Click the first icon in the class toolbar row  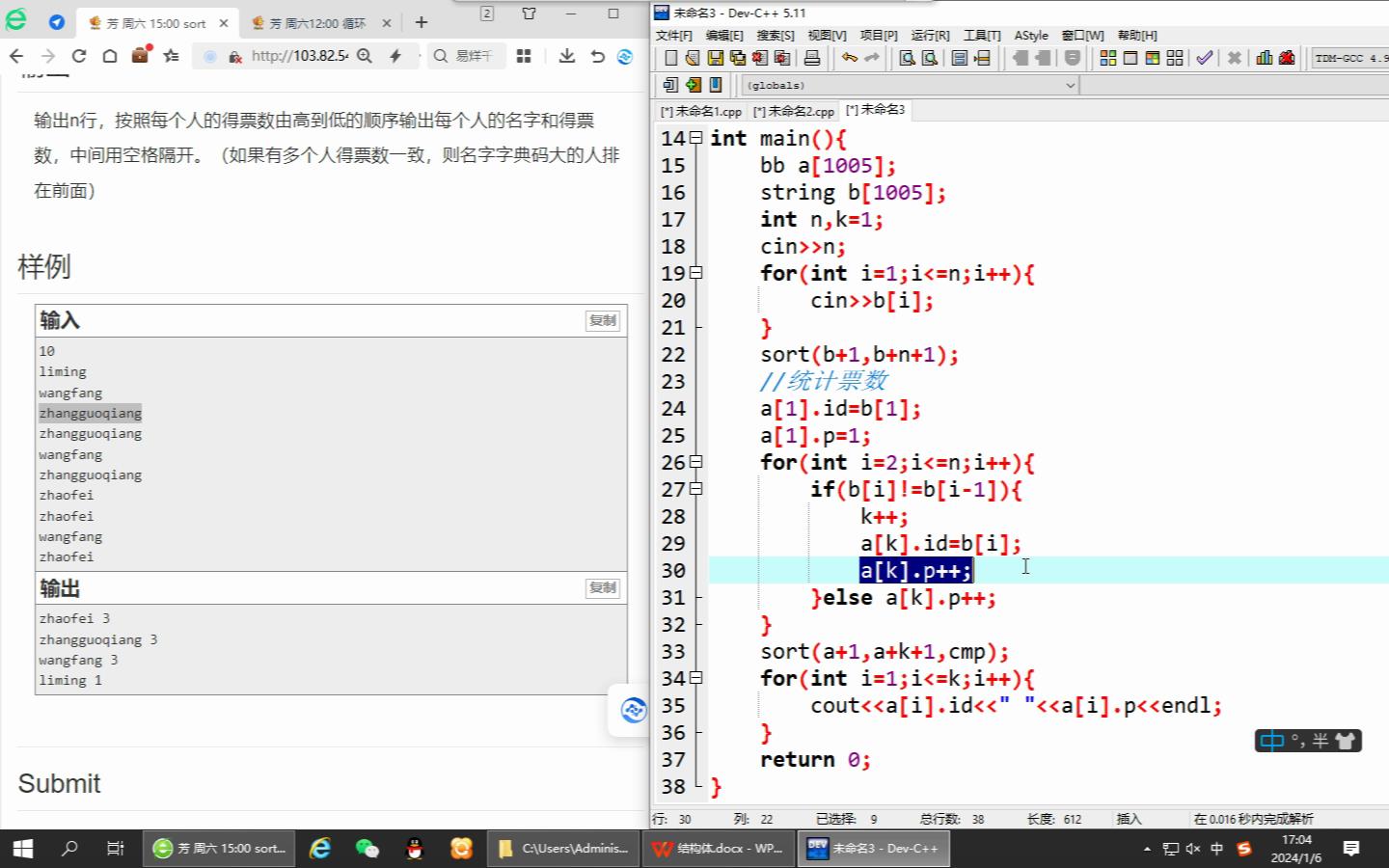[670, 85]
